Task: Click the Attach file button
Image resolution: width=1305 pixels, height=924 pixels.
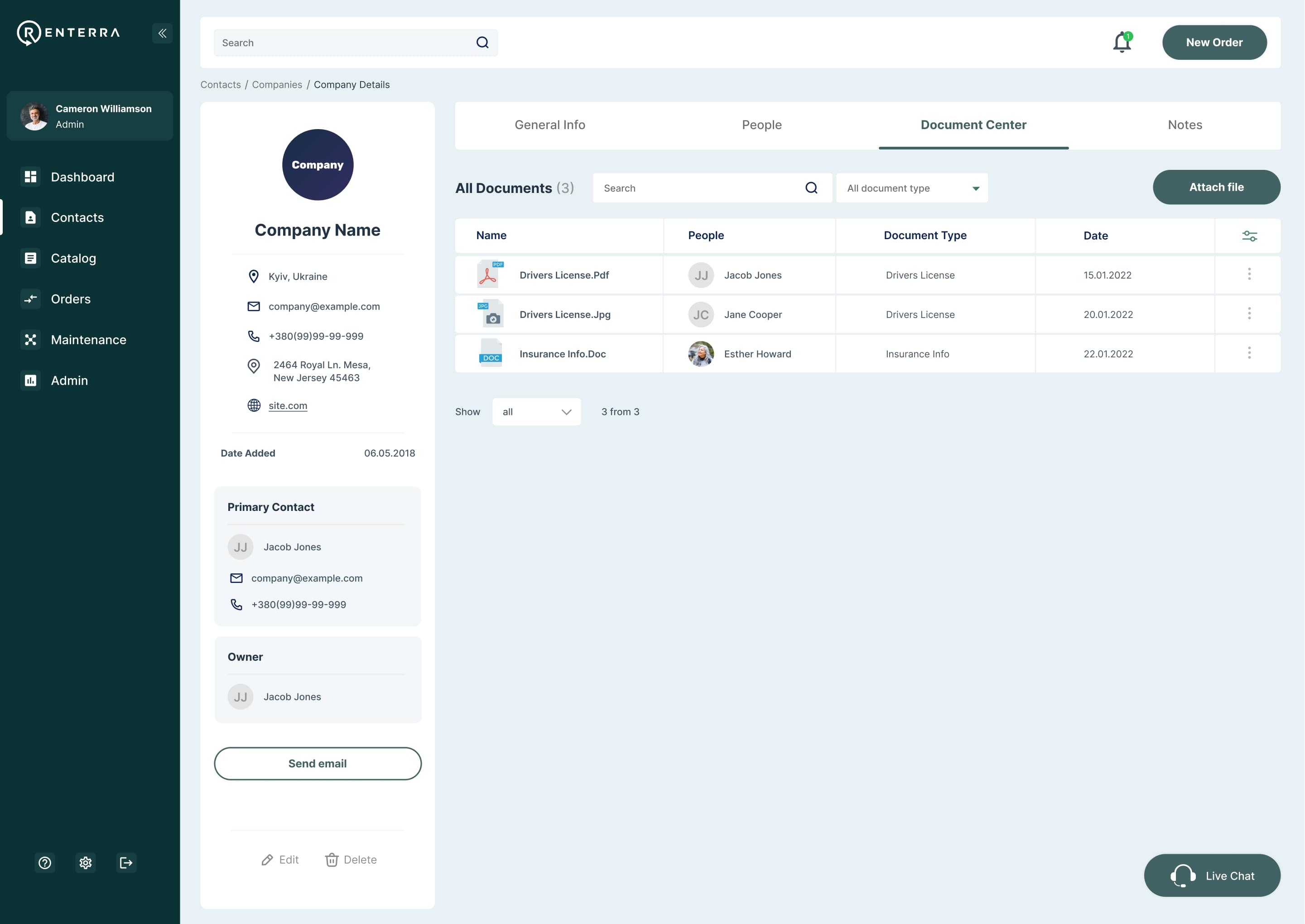Action: [x=1216, y=187]
